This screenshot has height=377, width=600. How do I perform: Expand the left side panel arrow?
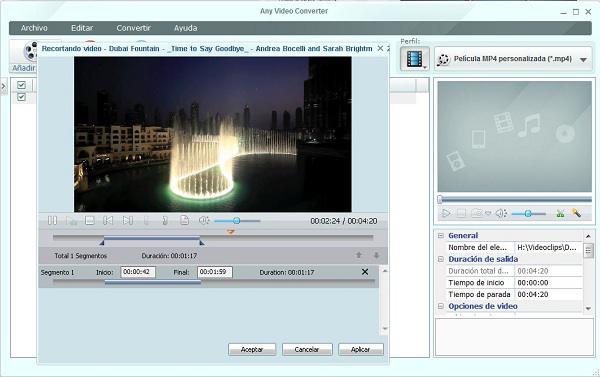[x=3, y=87]
